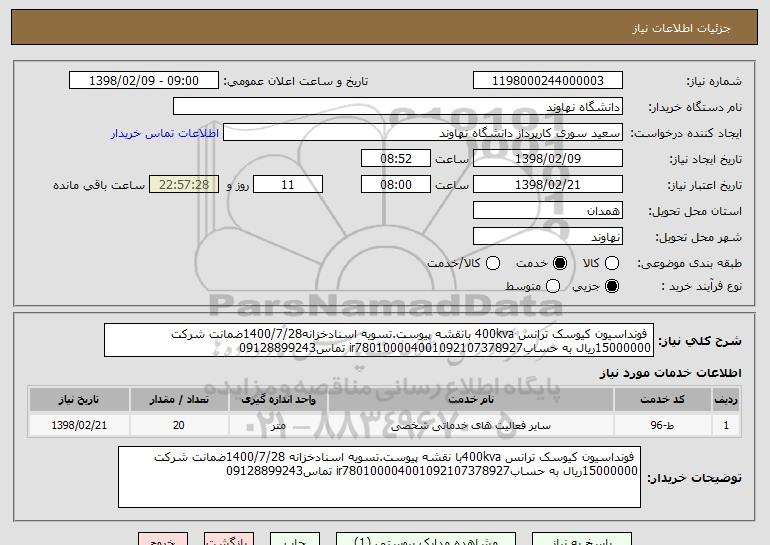Click the واحد اندازه گیری column header
Viewport: 770px width, 545px height.
(278, 400)
